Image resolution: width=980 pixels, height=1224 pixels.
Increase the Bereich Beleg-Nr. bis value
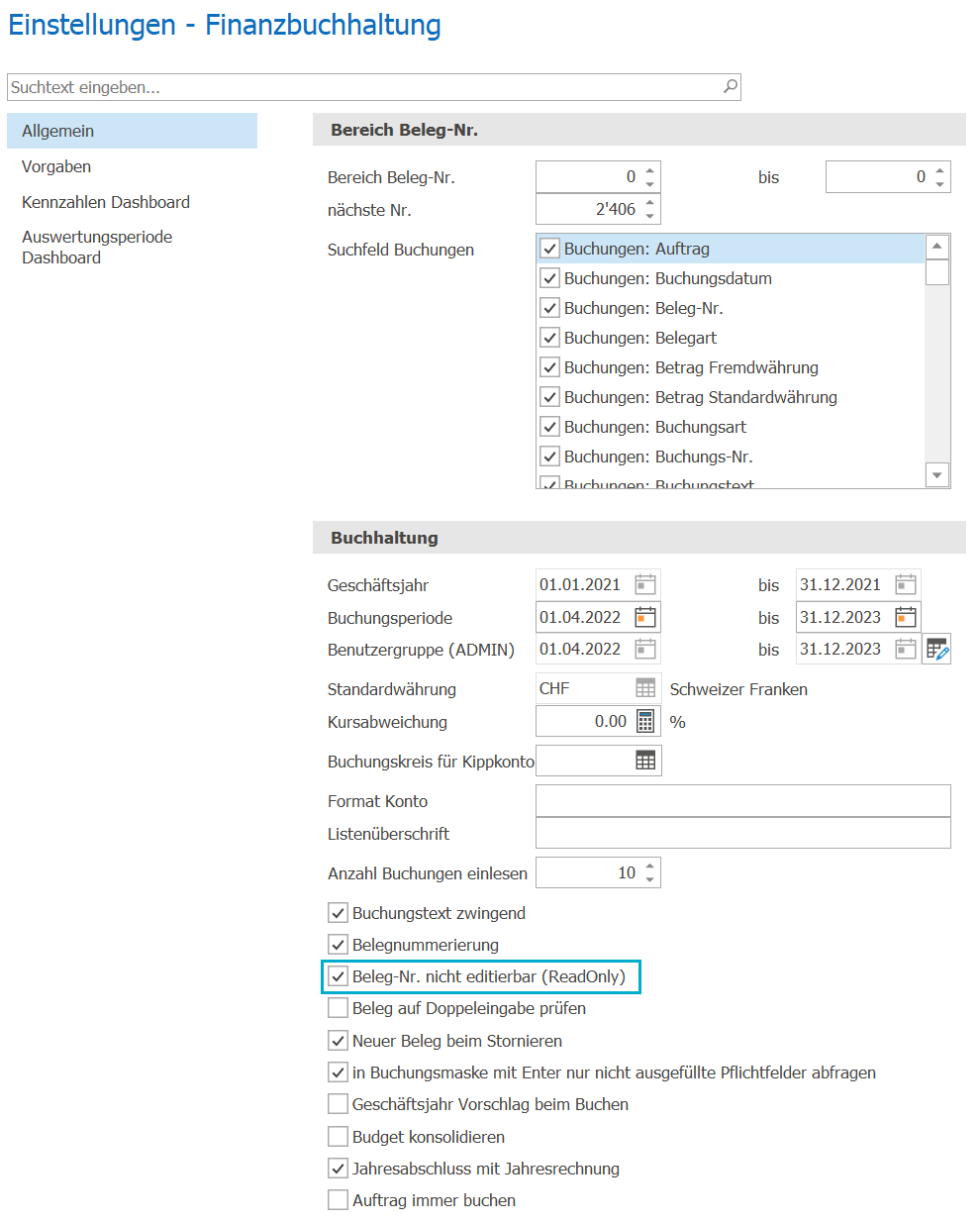[940, 170]
